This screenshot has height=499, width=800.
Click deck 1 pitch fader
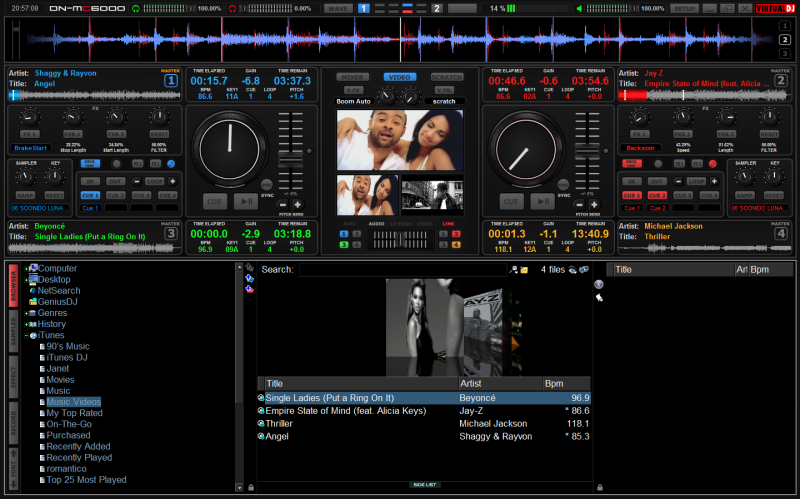pyautogui.click(x=290, y=160)
